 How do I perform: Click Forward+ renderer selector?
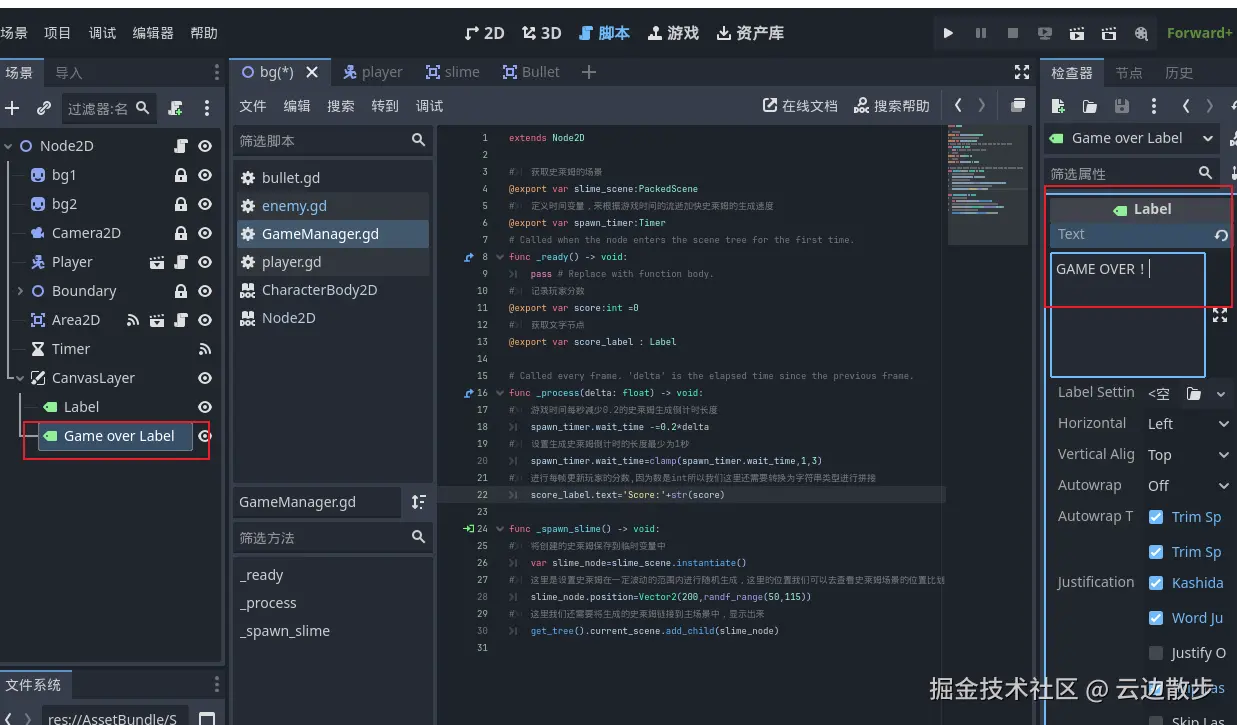click(1199, 33)
